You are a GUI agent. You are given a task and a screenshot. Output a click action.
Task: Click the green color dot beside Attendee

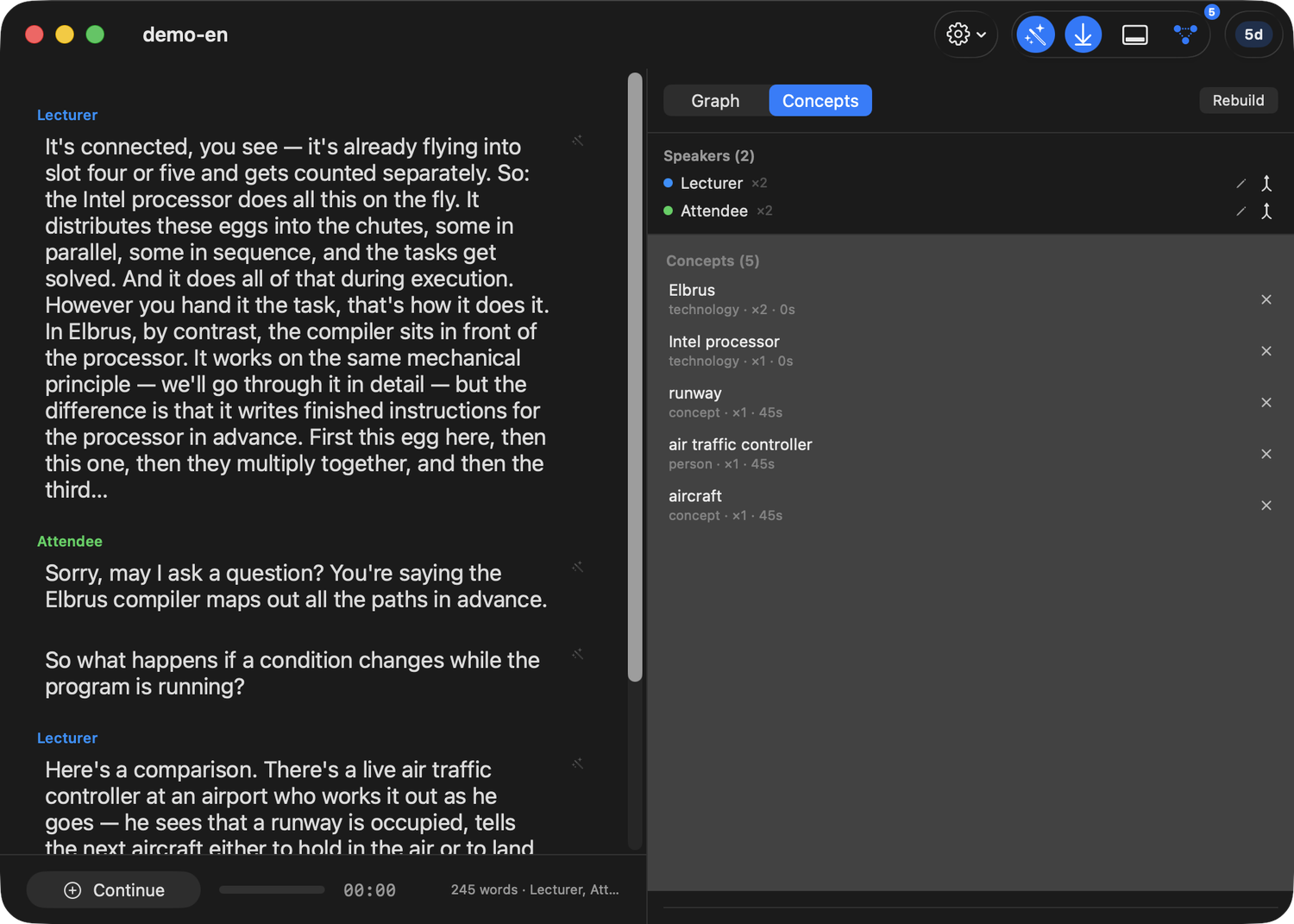669,211
